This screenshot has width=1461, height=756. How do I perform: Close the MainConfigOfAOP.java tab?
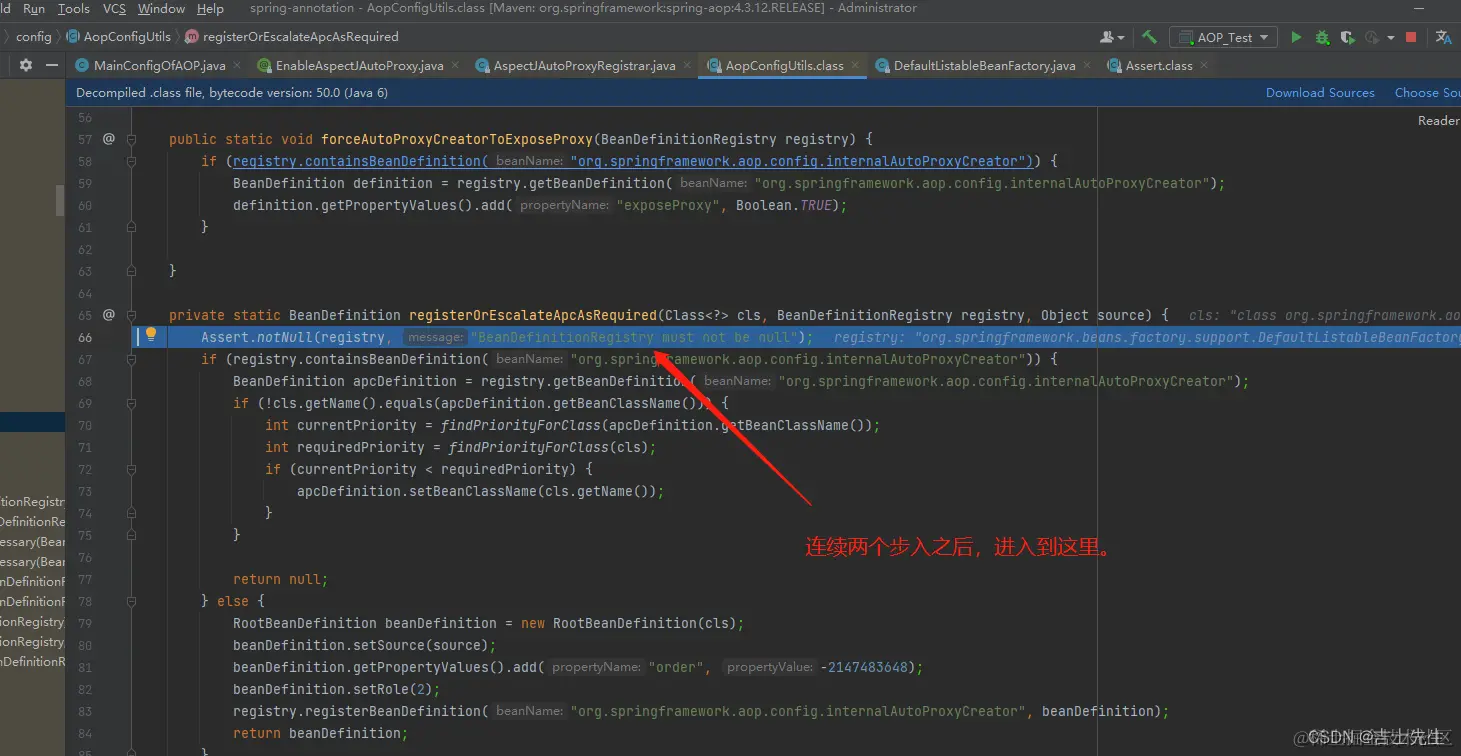click(x=237, y=65)
